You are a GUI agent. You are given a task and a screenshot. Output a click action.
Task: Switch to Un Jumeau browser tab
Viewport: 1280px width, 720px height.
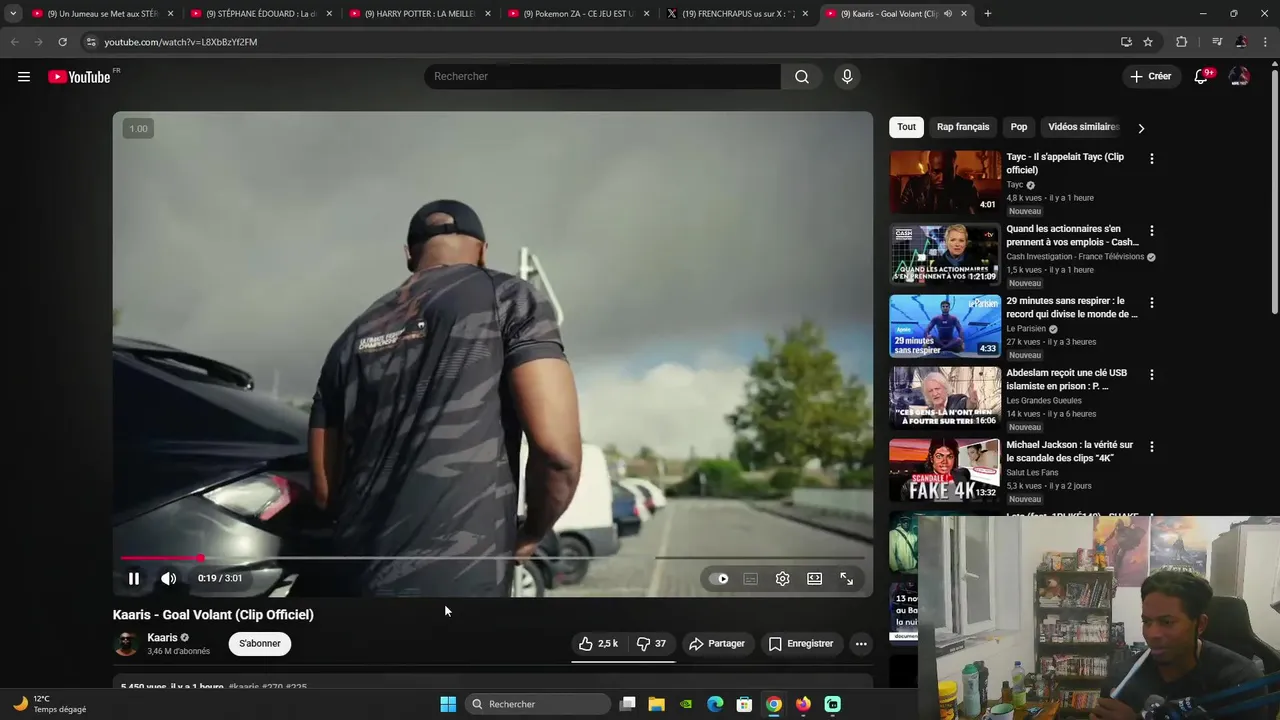click(x=102, y=14)
